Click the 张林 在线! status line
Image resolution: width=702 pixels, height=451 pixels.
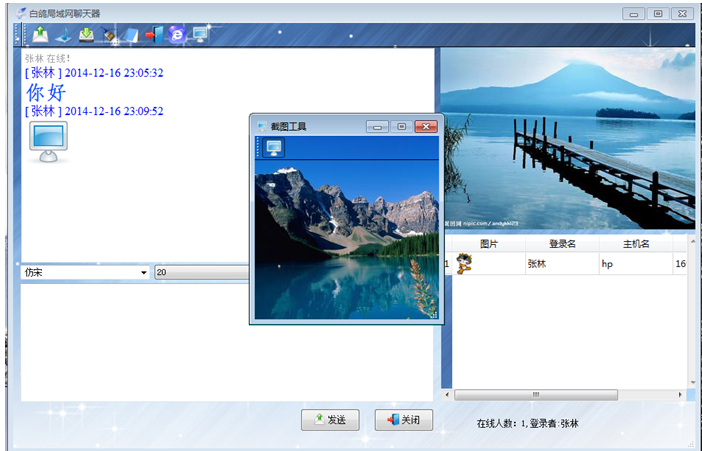click(x=47, y=58)
